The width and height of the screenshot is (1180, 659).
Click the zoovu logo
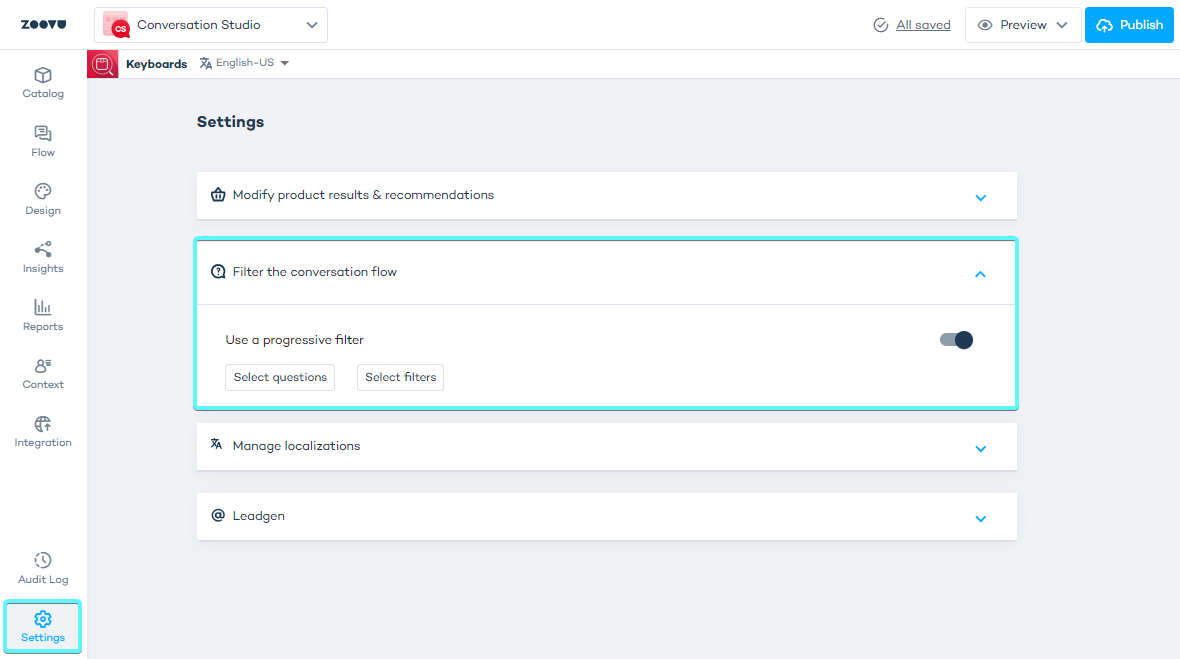(43, 25)
